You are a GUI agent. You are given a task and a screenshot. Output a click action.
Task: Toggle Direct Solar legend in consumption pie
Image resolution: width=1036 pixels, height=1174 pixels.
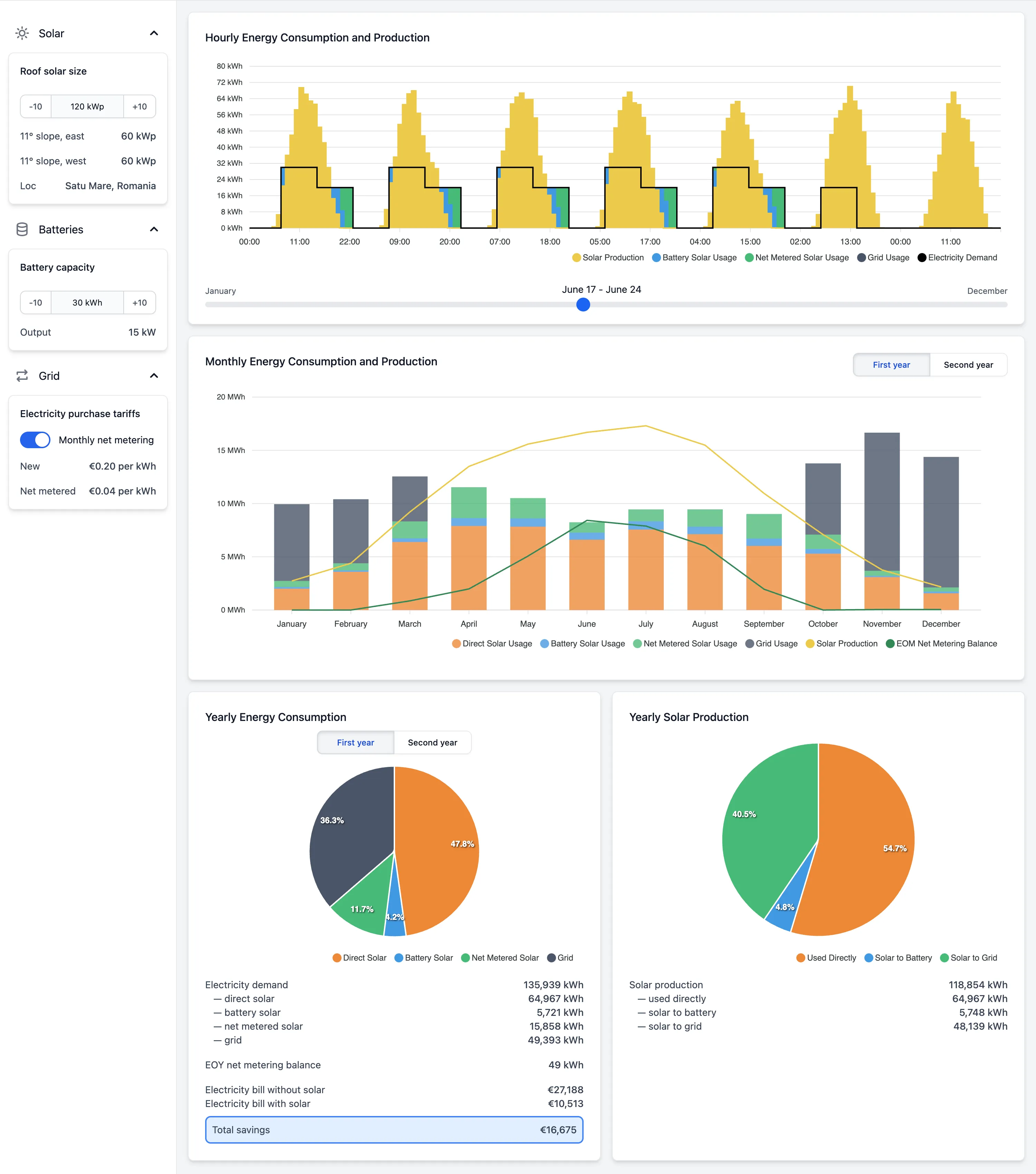coord(359,958)
